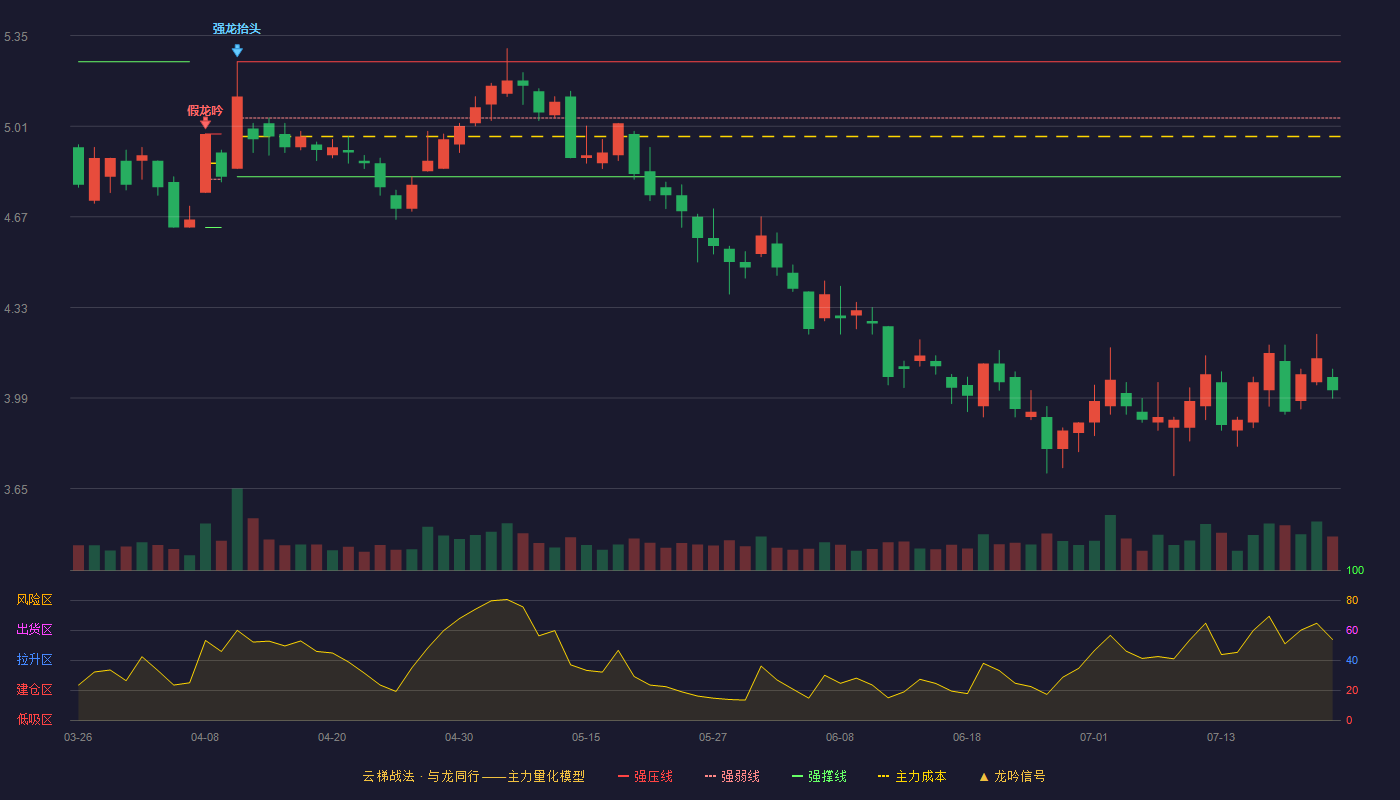
Task: Click the tallest volume bar in the volume panel
Action: click(237, 529)
